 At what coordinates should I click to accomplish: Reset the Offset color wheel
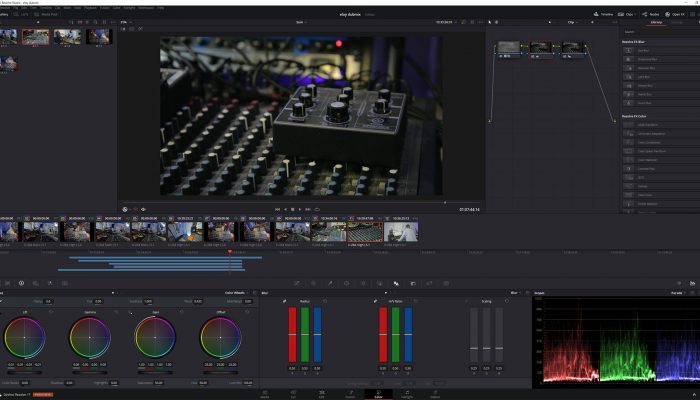click(x=247, y=312)
